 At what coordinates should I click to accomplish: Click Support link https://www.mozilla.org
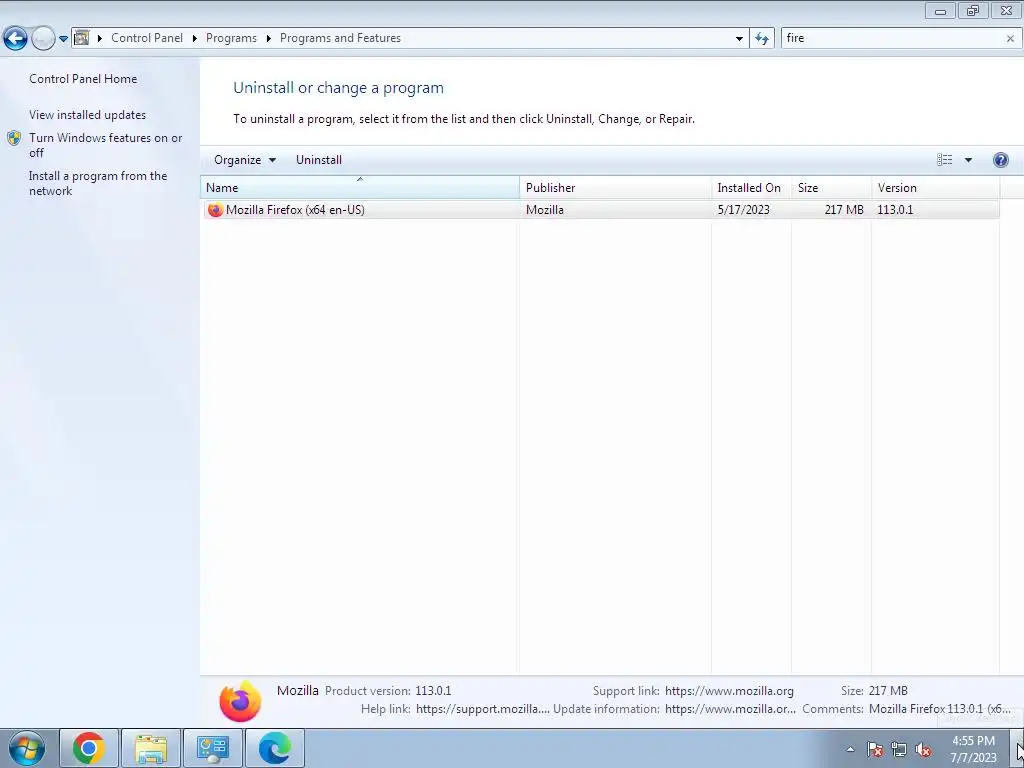pyautogui.click(x=729, y=691)
